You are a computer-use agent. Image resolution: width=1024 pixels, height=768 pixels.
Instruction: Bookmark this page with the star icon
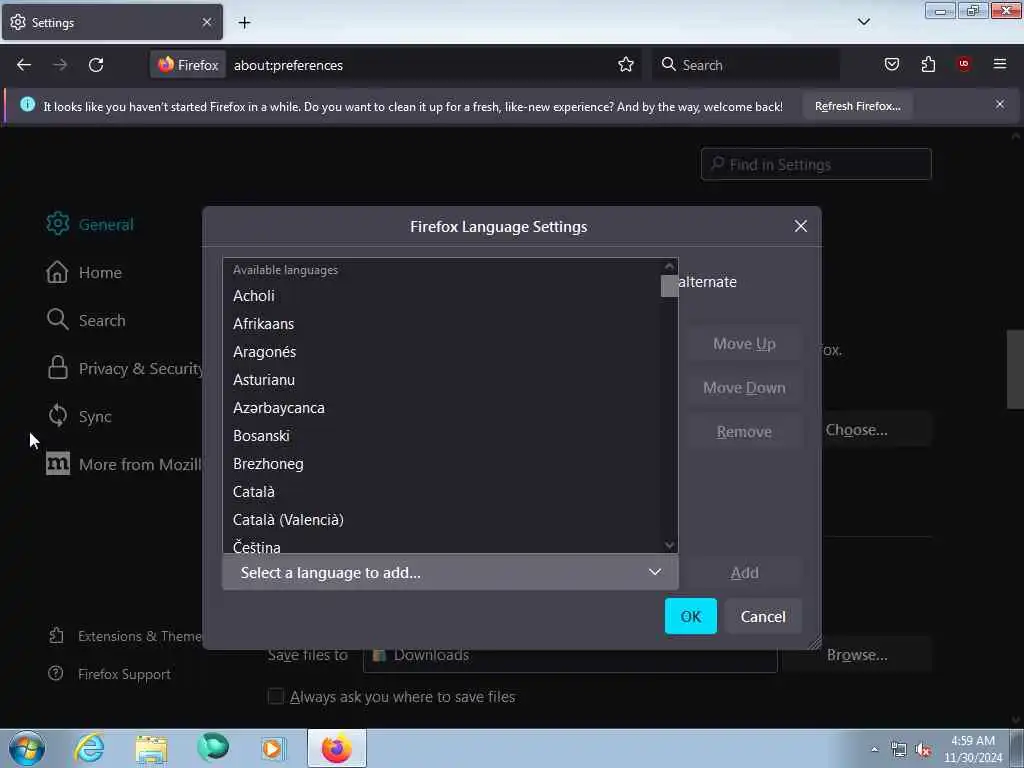(626, 65)
